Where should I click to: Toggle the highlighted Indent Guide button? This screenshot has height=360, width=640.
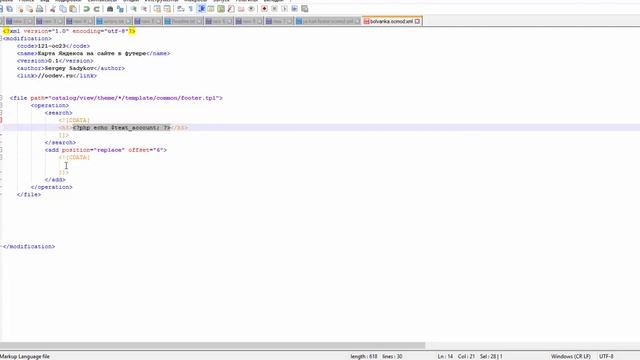[201, 9]
